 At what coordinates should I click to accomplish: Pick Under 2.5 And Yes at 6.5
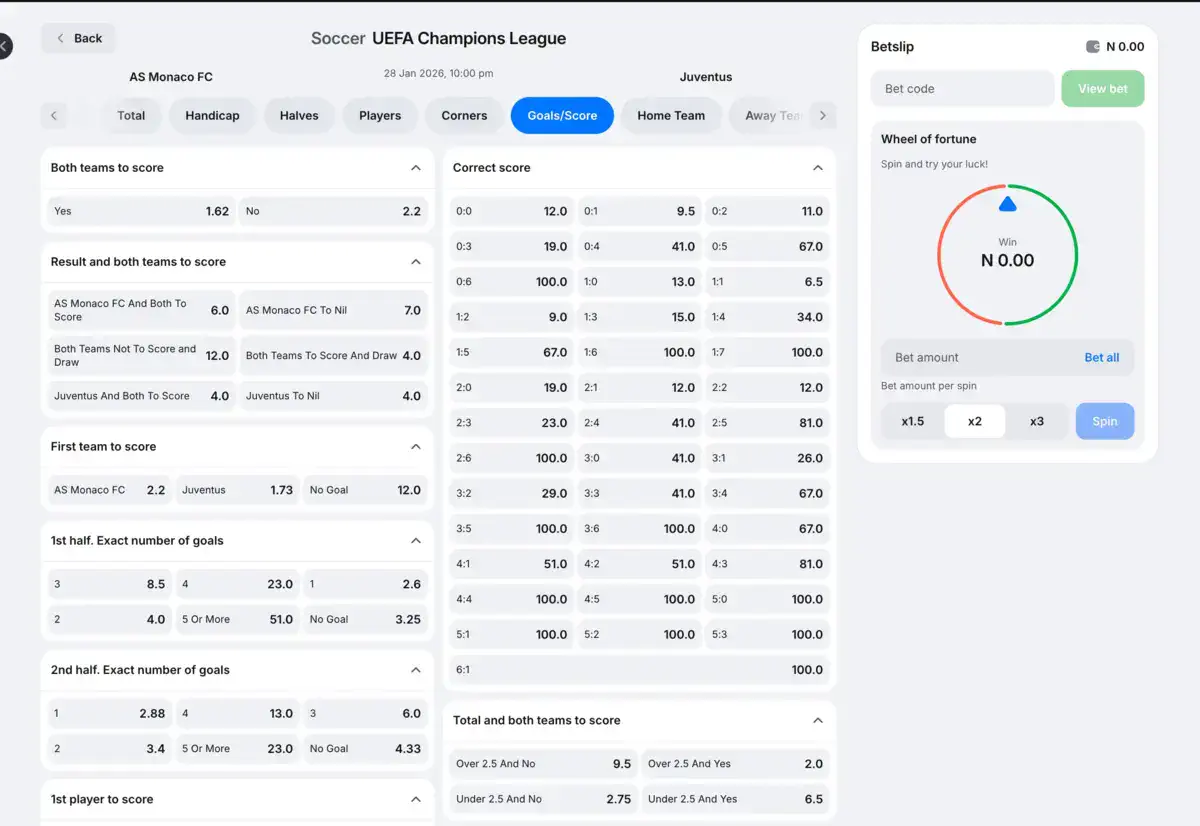[735, 799]
